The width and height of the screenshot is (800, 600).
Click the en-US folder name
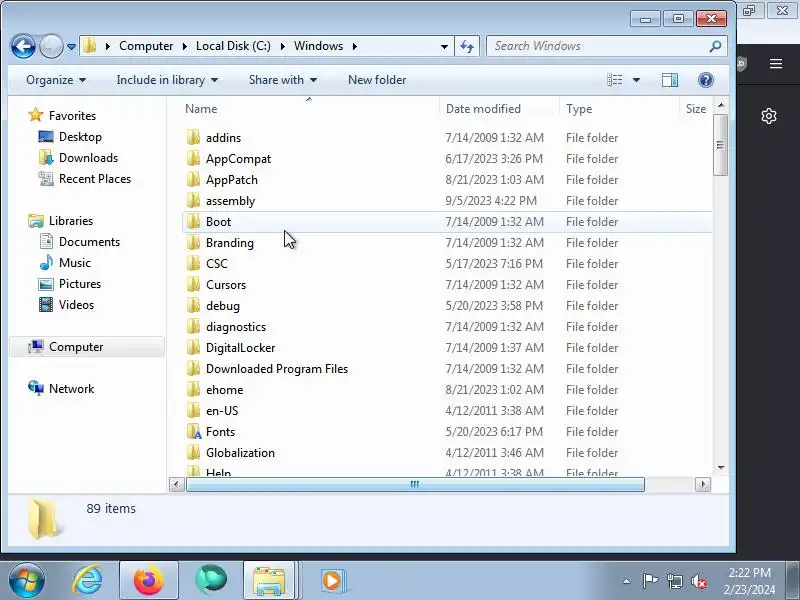pyautogui.click(x=222, y=411)
